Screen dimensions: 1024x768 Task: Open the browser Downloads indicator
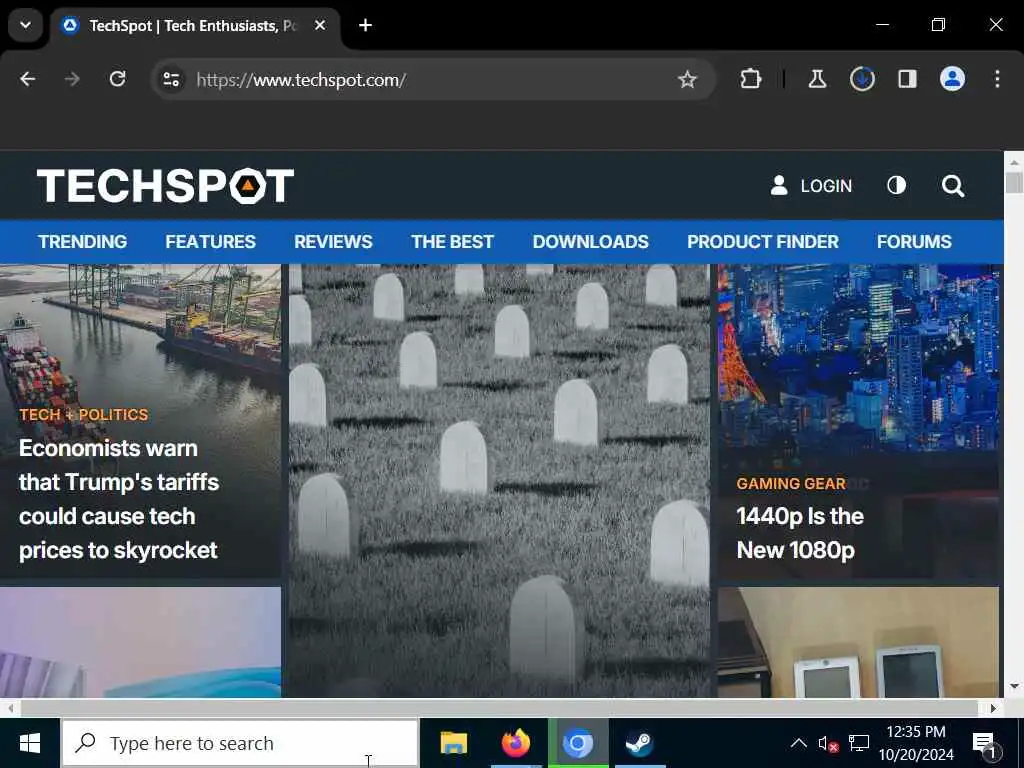[x=862, y=80]
